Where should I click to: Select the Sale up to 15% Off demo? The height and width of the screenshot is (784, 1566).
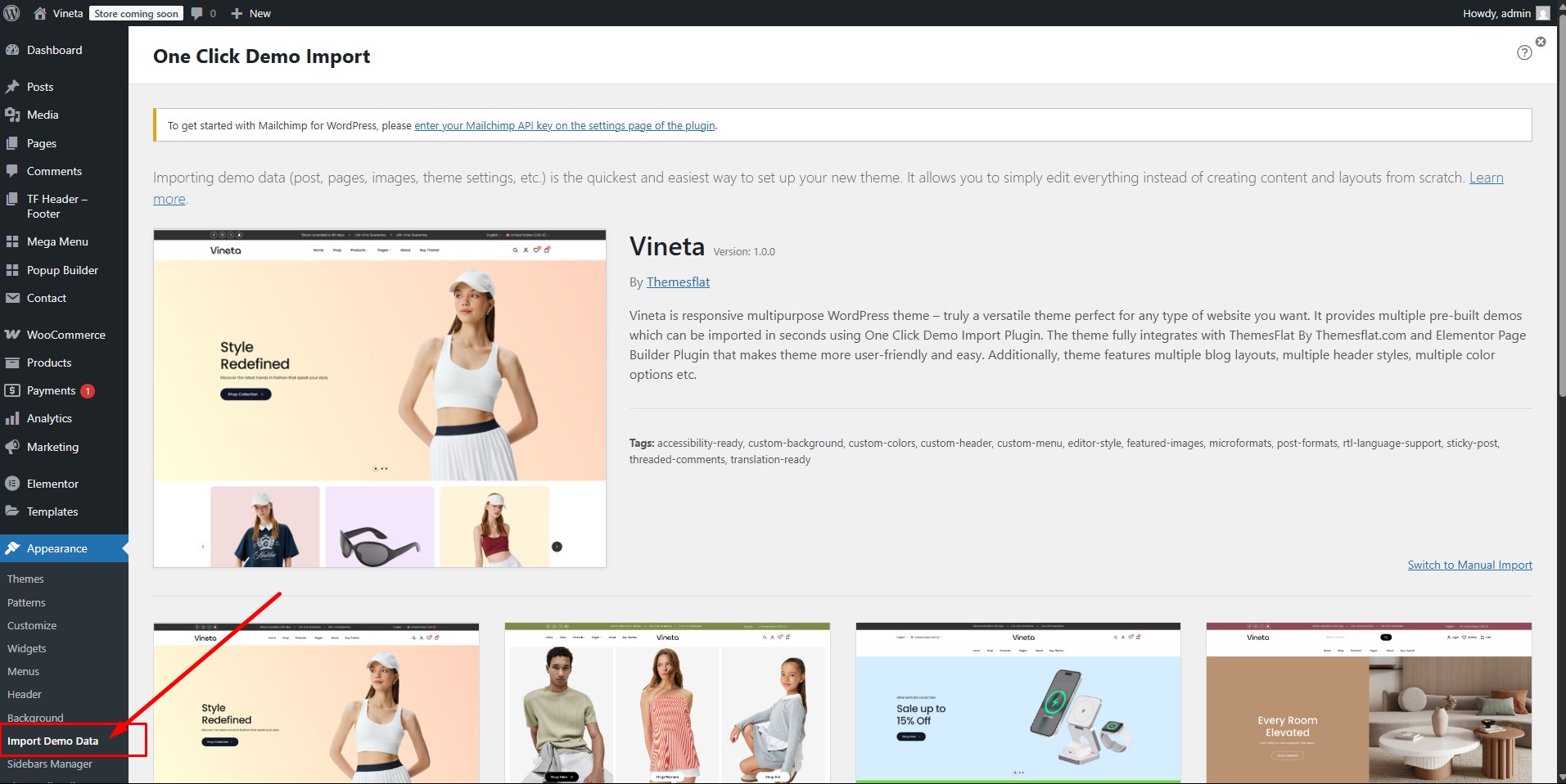pos(1018,703)
